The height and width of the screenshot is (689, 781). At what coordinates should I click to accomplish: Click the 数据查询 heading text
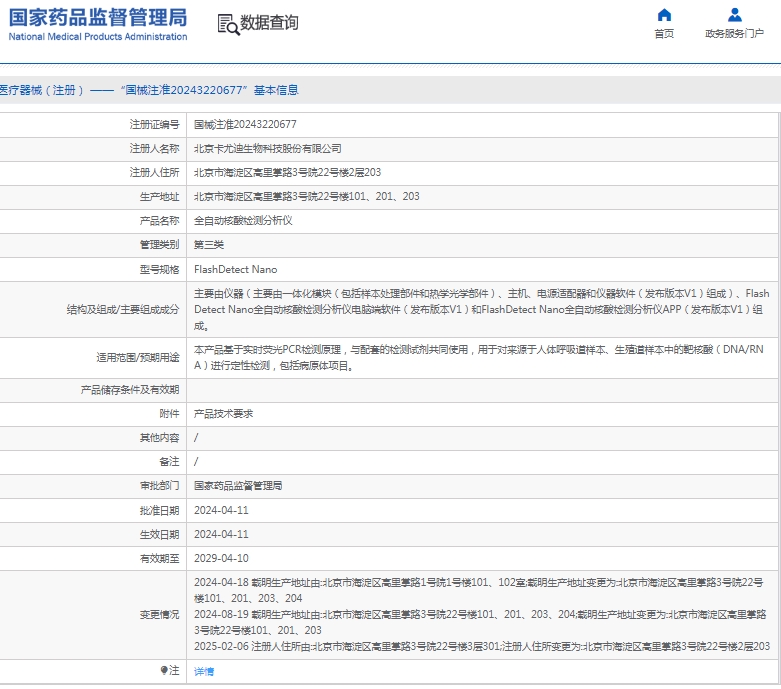click(x=269, y=23)
